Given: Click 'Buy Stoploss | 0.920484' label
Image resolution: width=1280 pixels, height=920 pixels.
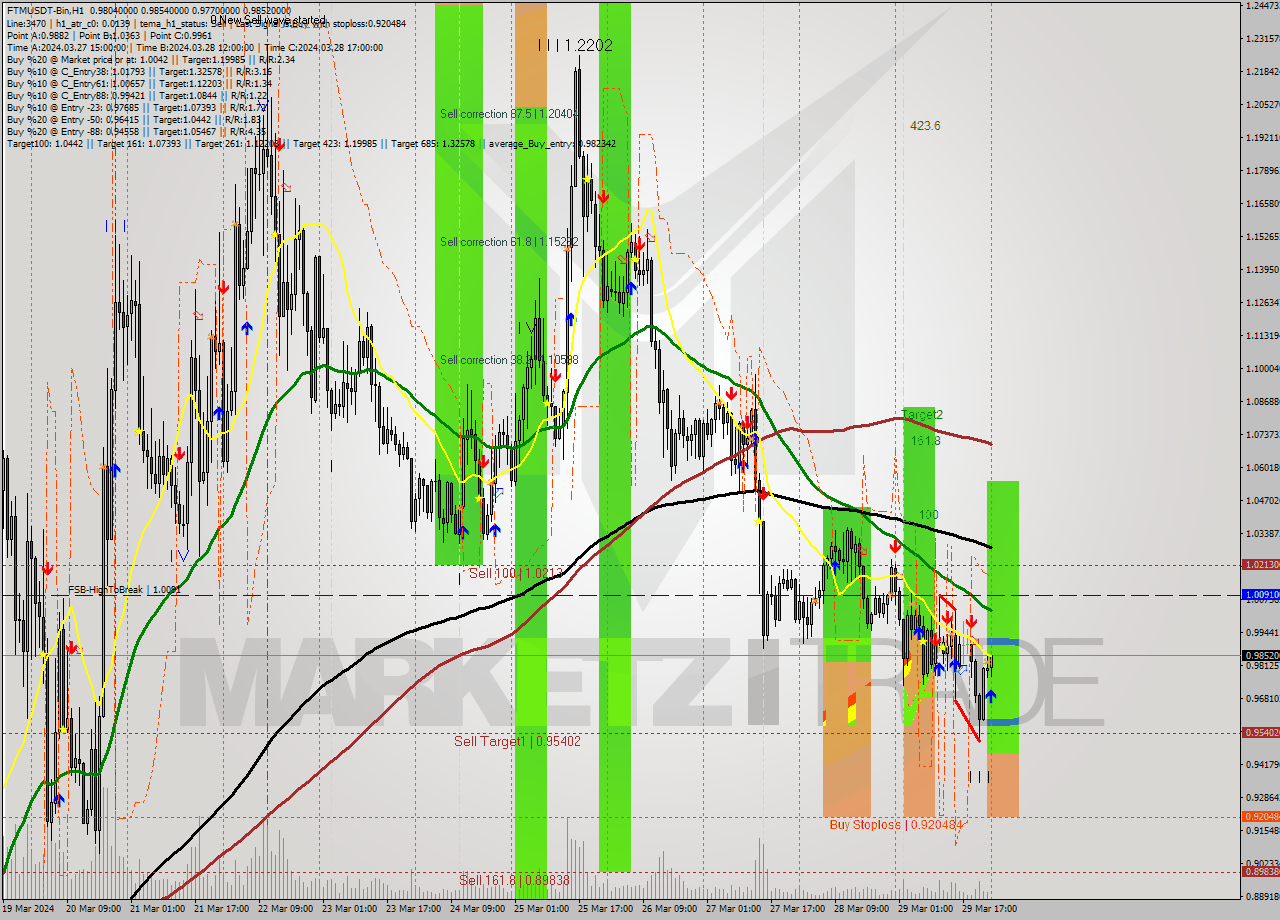Looking at the screenshot, I should coord(896,825).
